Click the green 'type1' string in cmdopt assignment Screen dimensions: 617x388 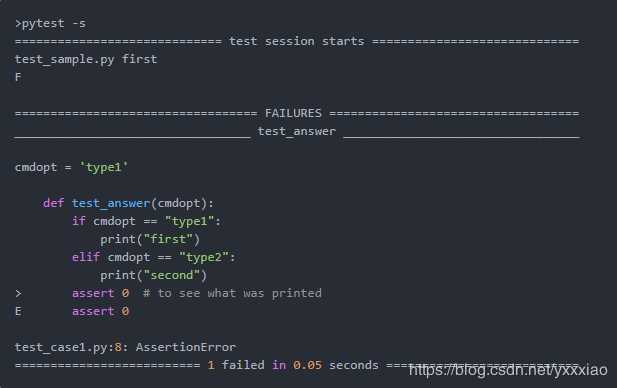104,168
